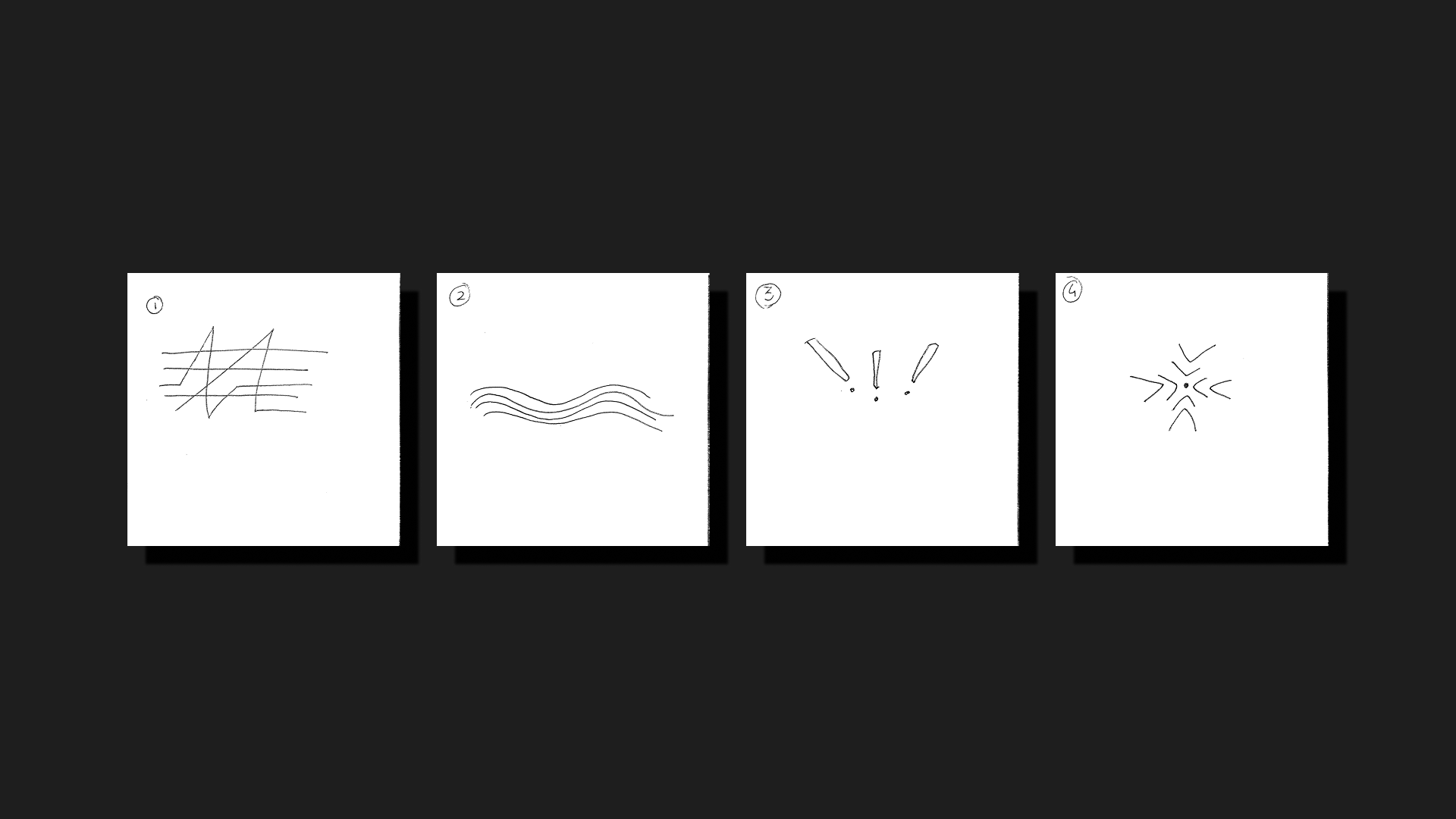
Task: Click the center dot in card four
Action: (1186, 386)
